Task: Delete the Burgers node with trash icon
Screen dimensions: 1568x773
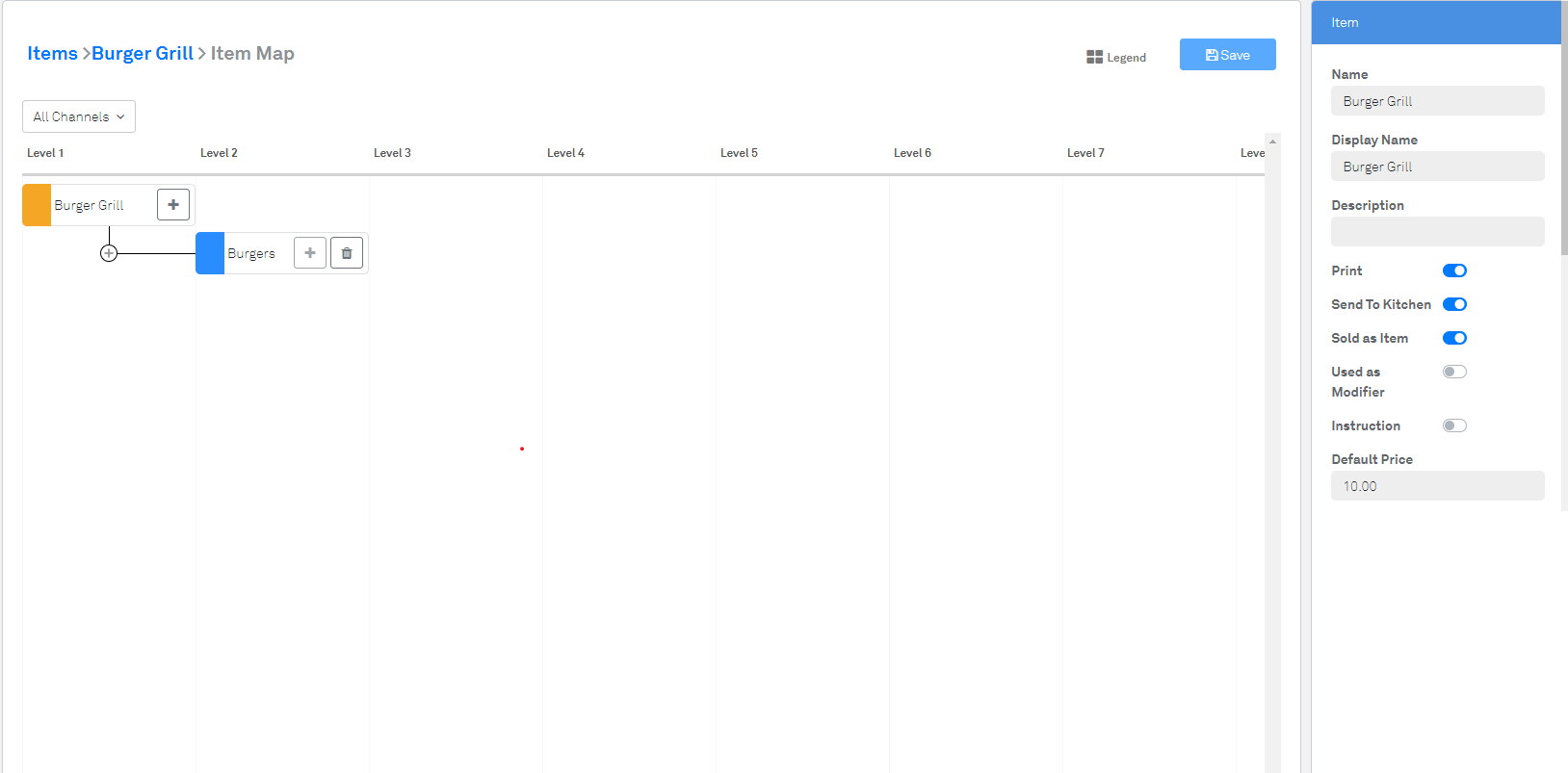Action: [x=347, y=253]
